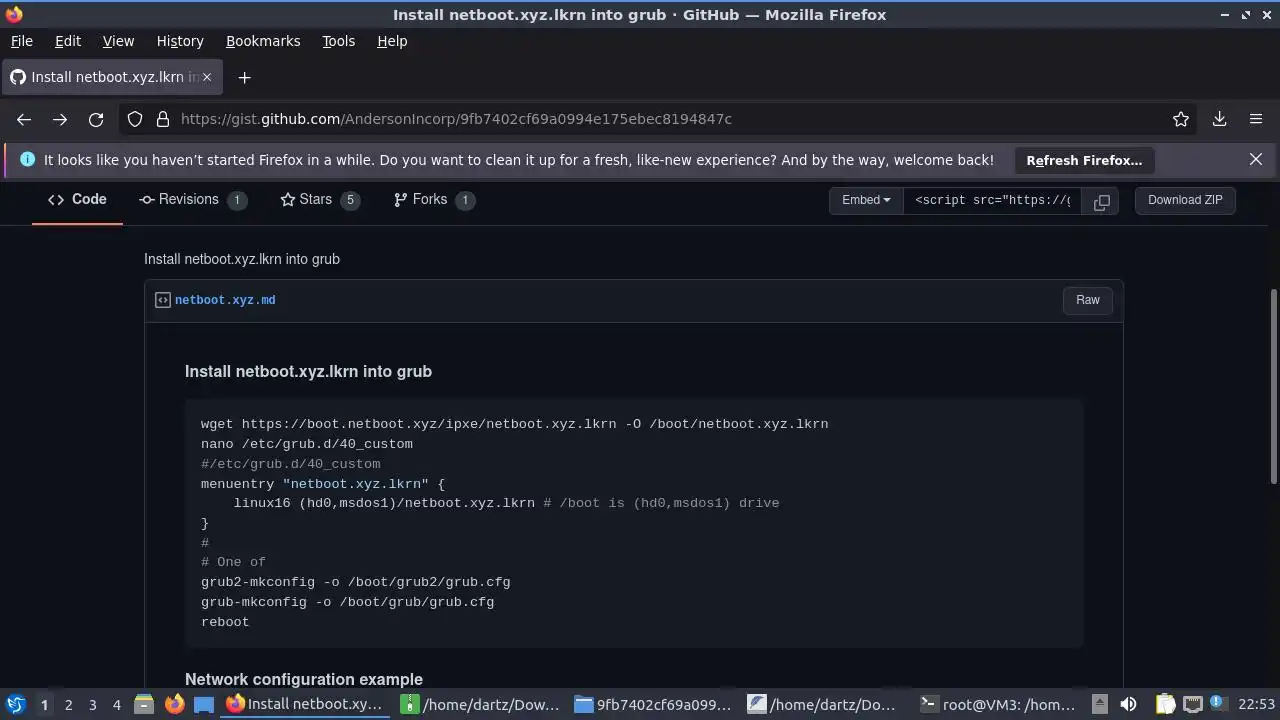View the Raw file
This screenshot has height=720, width=1280.
pos(1088,300)
